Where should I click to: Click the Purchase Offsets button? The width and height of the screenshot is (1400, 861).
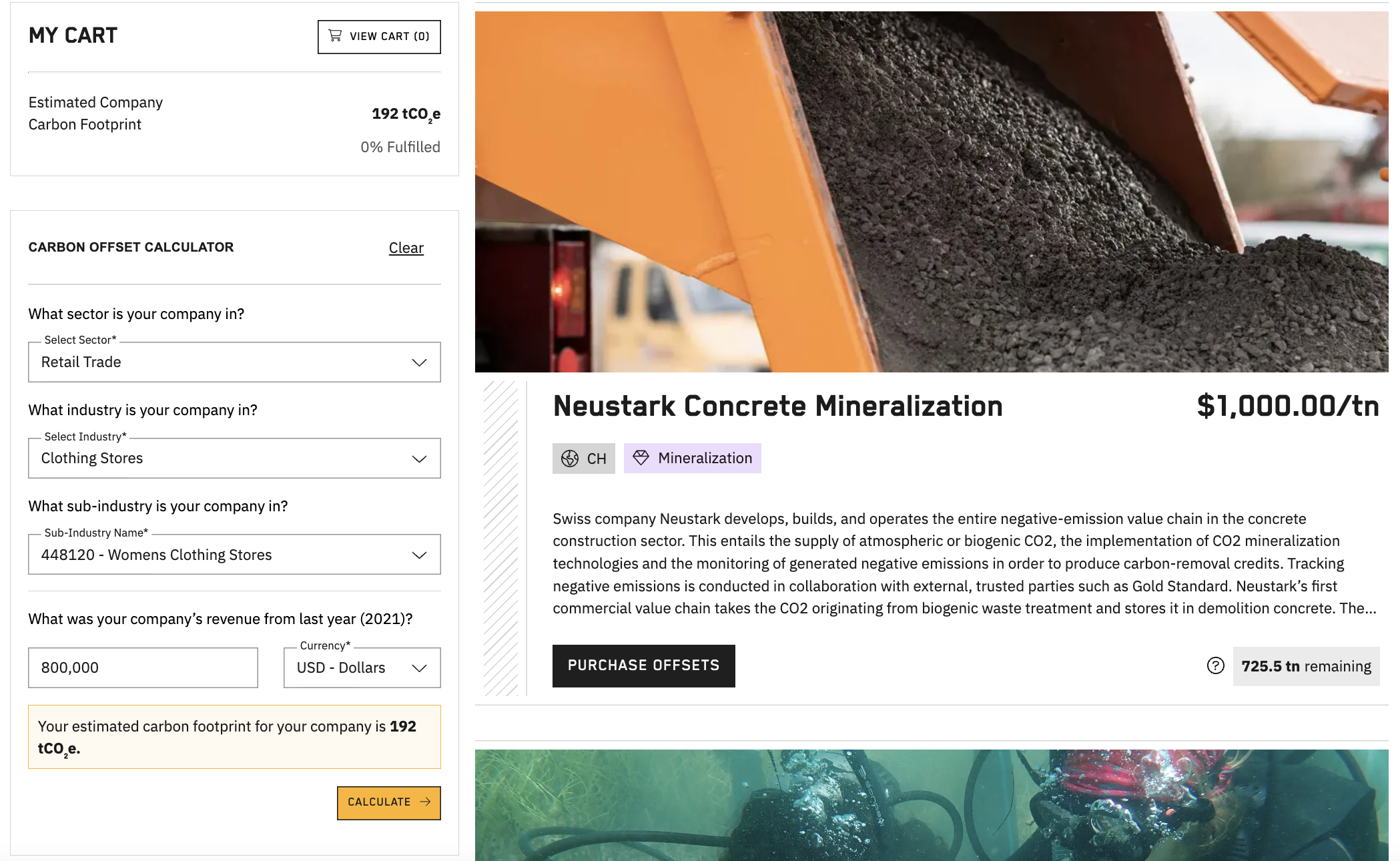coord(643,665)
